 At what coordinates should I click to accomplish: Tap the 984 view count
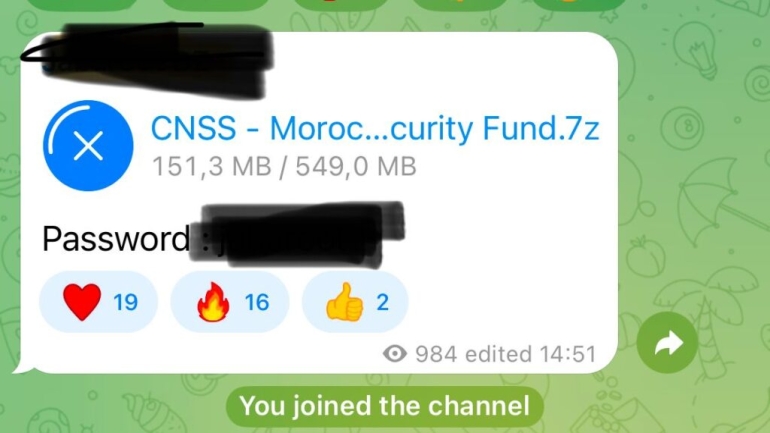[437, 354]
